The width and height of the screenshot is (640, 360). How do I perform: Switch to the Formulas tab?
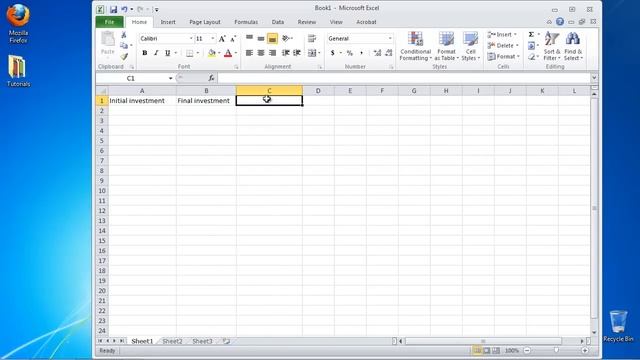click(246, 22)
